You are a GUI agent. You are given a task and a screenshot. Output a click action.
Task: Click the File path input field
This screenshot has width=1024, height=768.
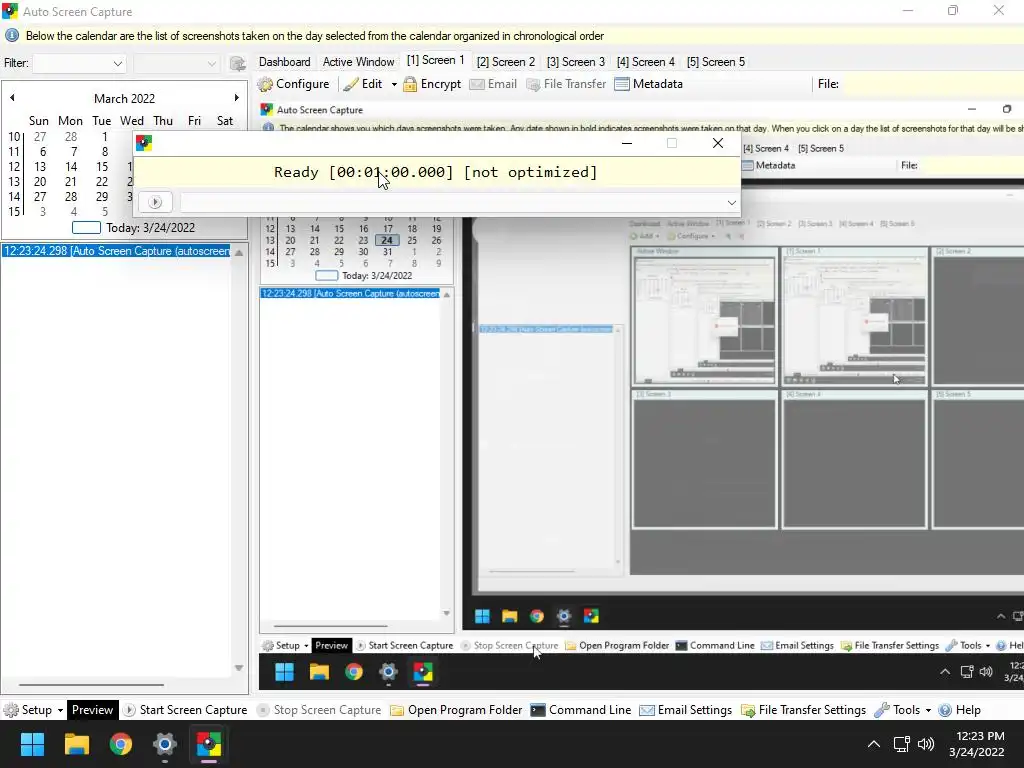[934, 84]
